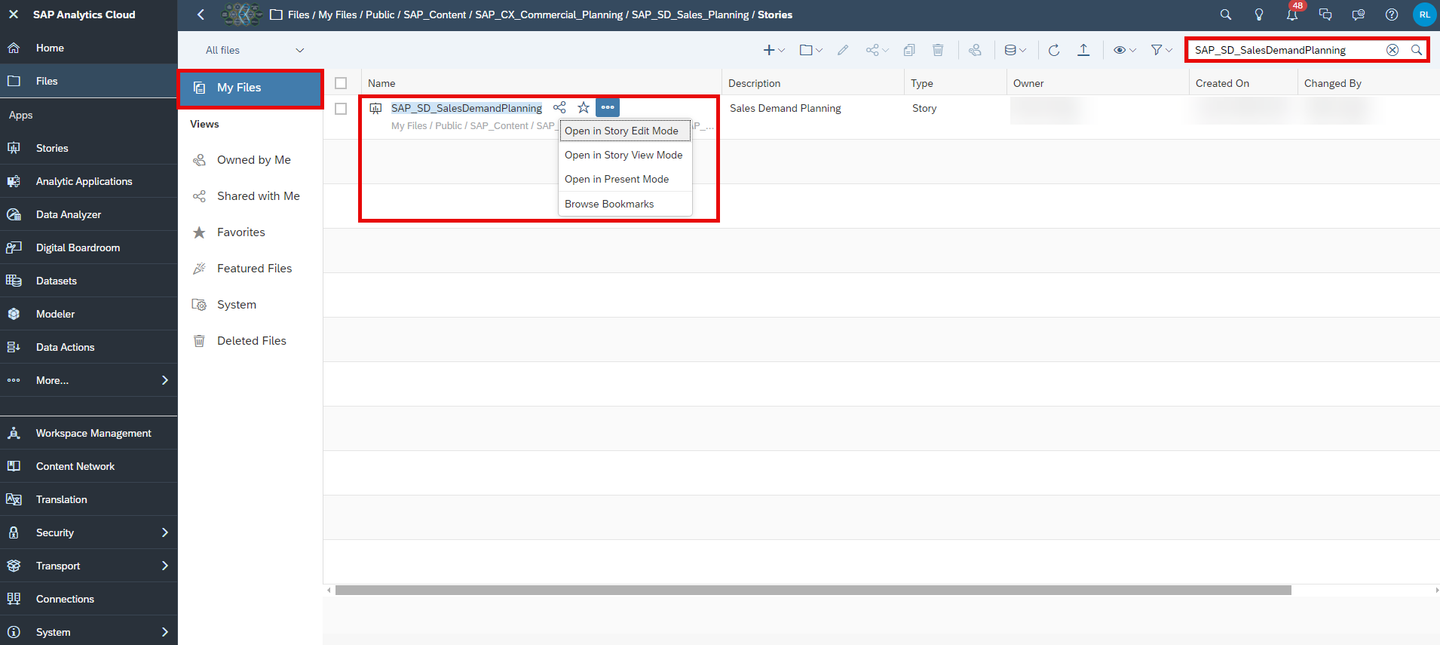Collapse the navigation menu via X icon
Image resolution: width=1440 pixels, height=645 pixels.
click(x=14, y=15)
